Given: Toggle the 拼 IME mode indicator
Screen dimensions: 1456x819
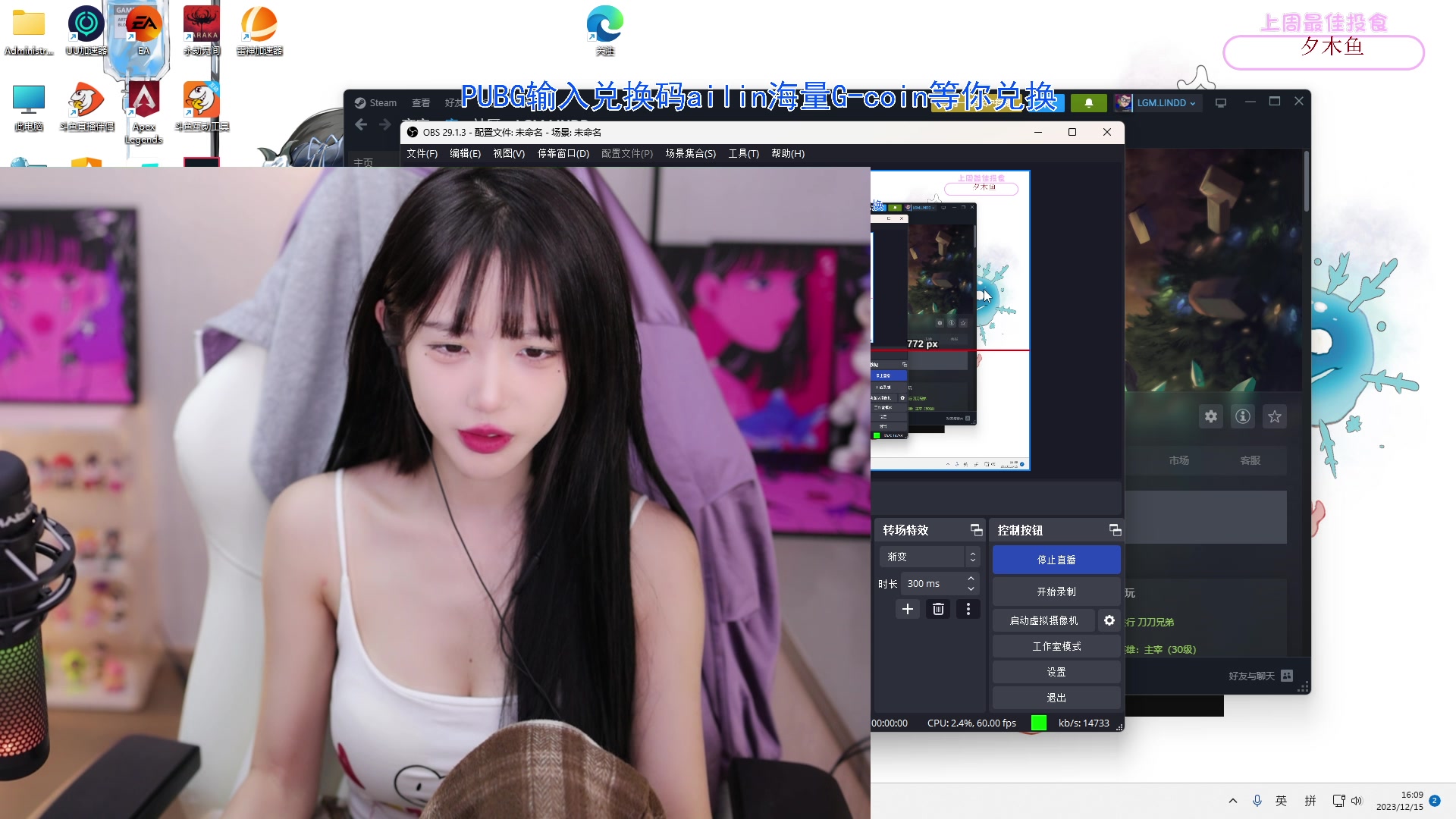Looking at the screenshot, I should point(1310,801).
